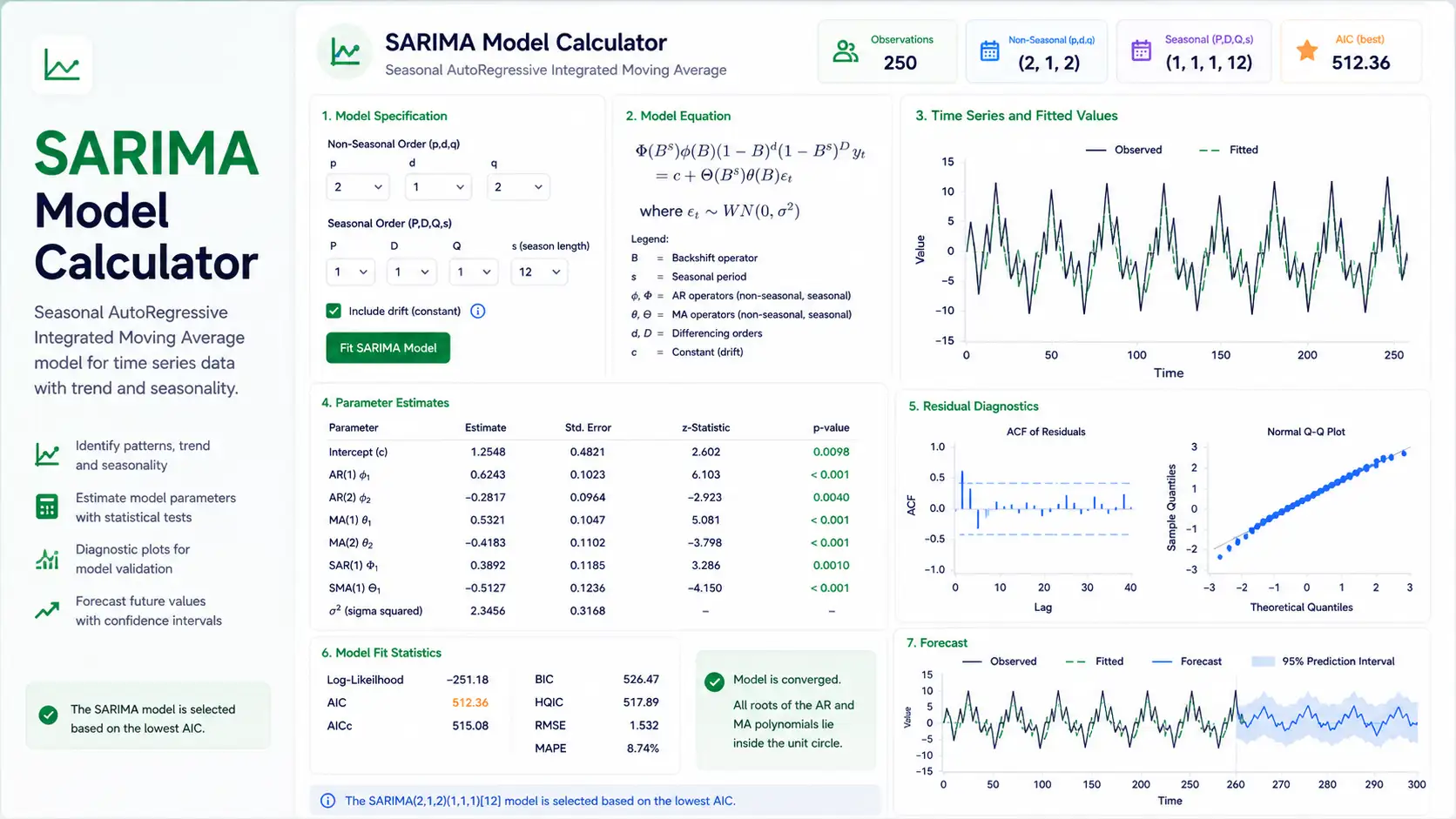Click 95% Prediction Interval legend swatch

(x=1263, y=661)
